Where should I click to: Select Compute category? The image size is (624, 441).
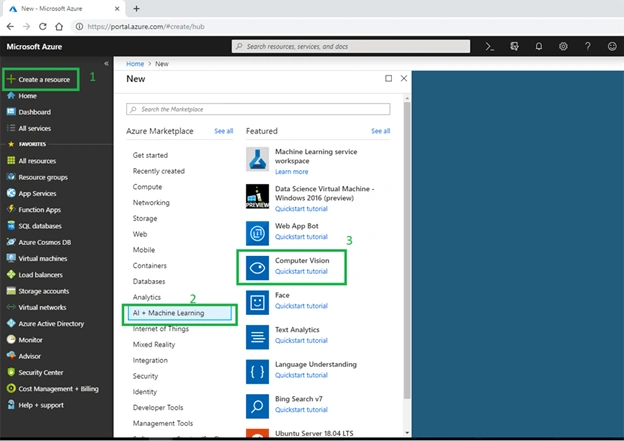tap(147, 187)
